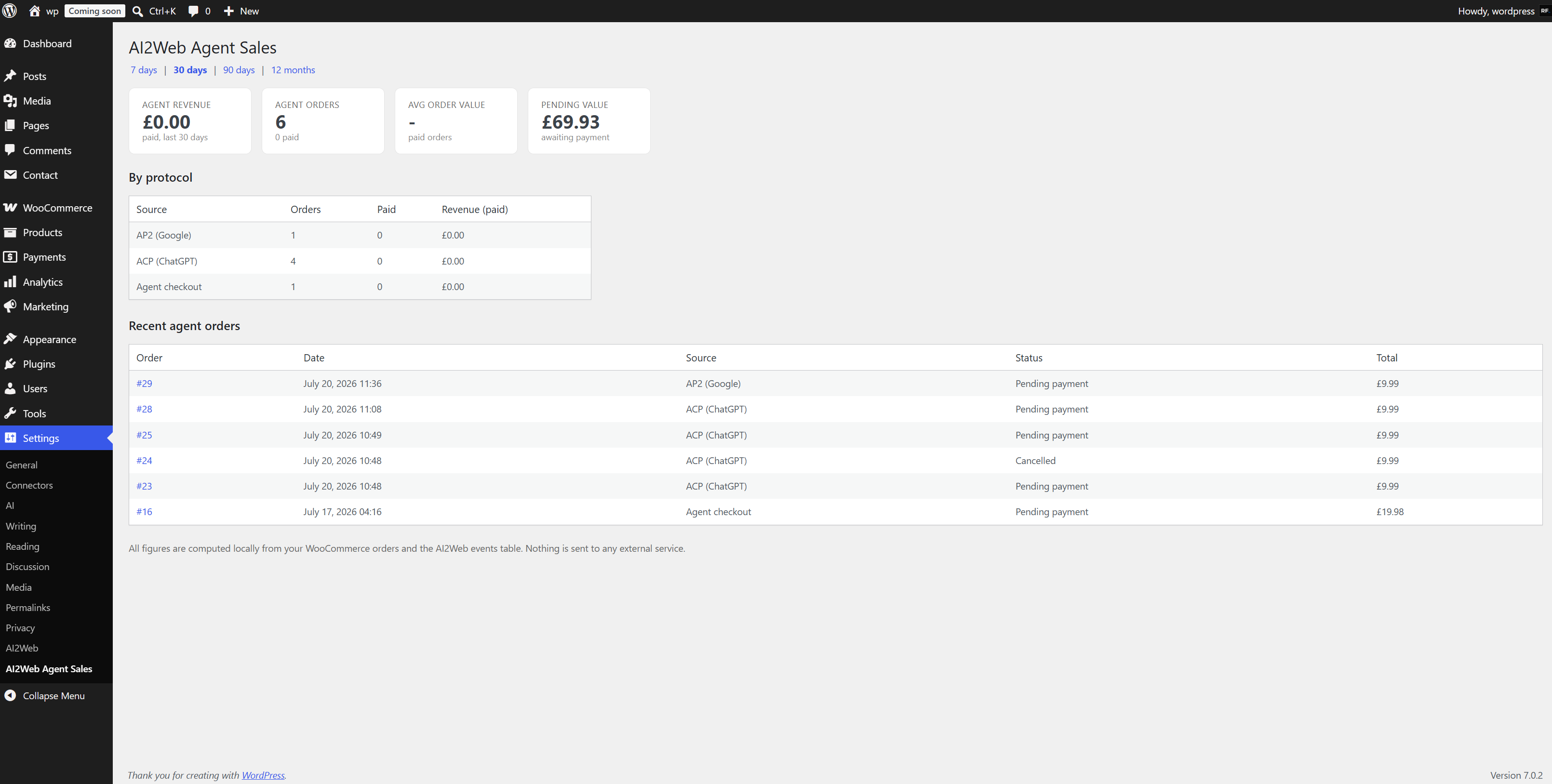1552x784 pixels.
Task: Open order #24
Action: 144,461
